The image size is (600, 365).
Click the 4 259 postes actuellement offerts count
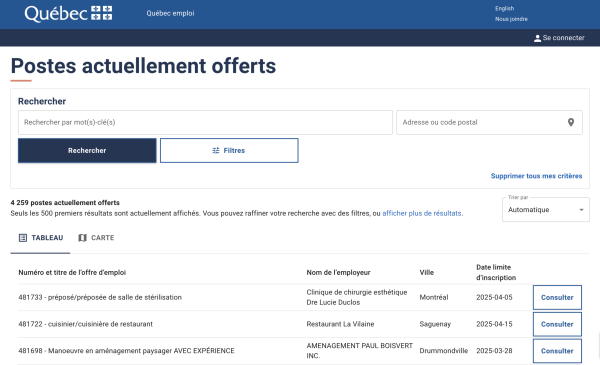(65, 203)
